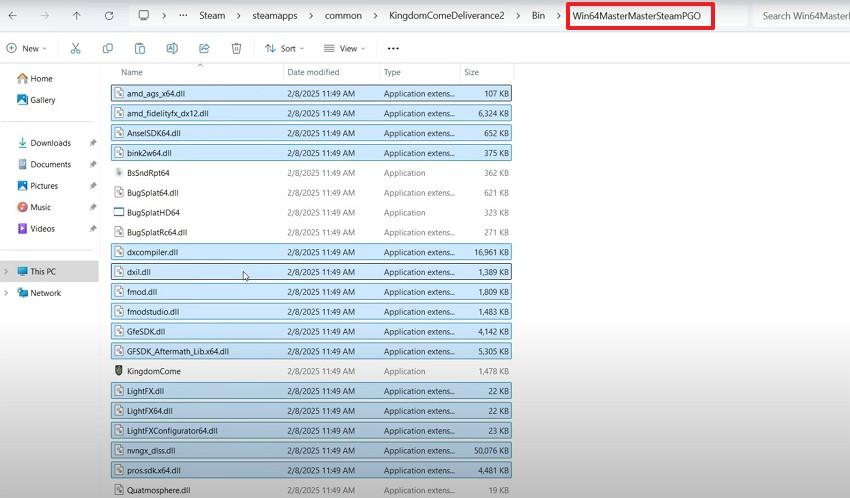Click the Search Win64Master search field
The width and height of the screenshot is (850, 498).
[x=802, y=16]
